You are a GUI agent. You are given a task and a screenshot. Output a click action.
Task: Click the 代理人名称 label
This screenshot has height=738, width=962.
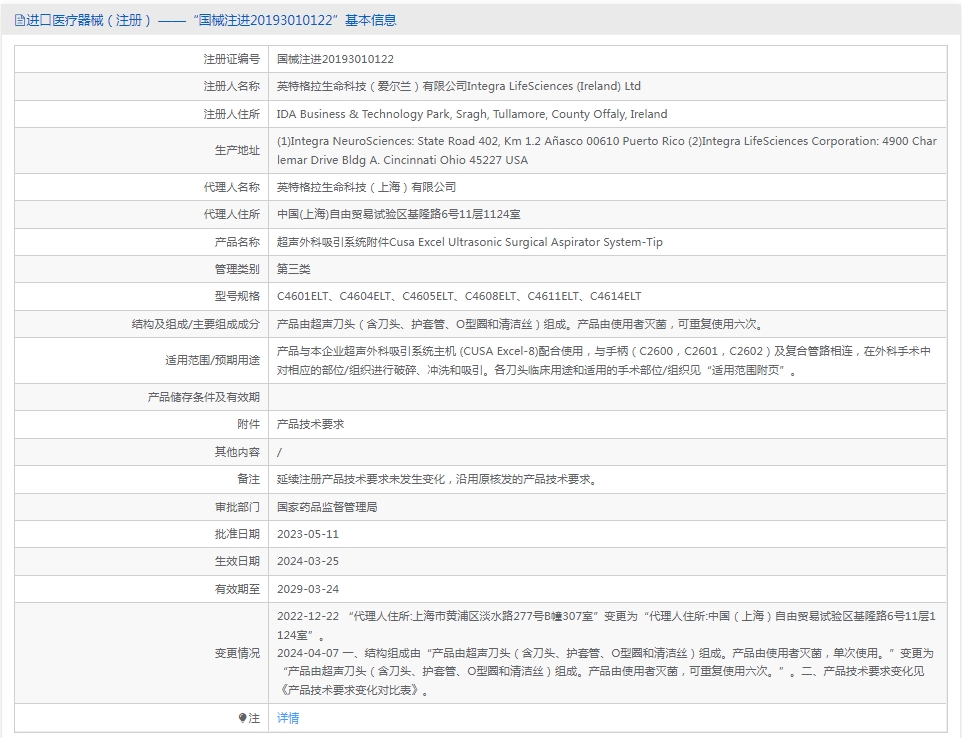(x=231, y=187)
